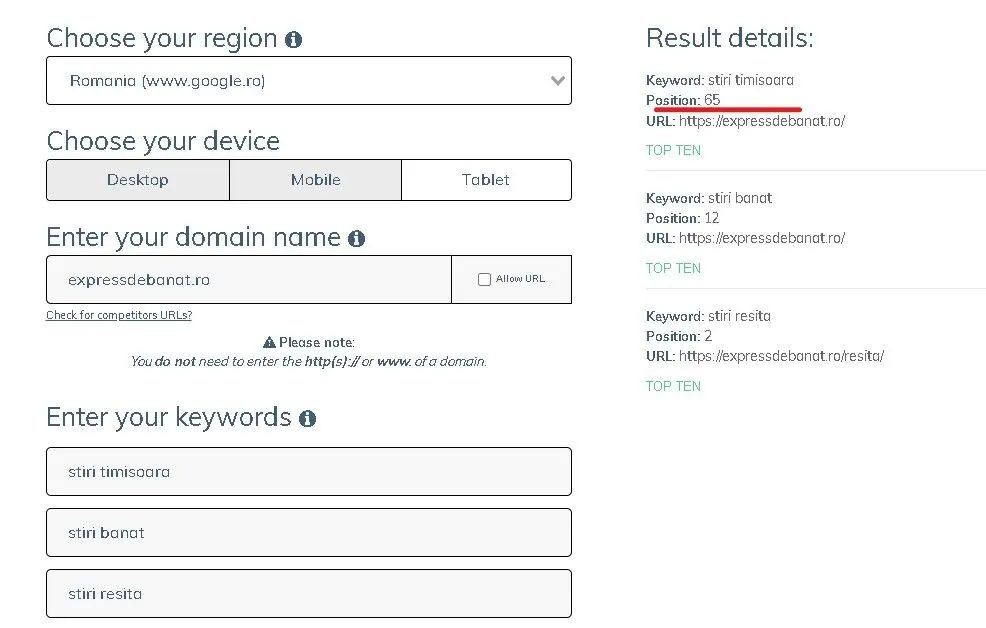The image size is (986, 628).
Task: Switch device to Tablet
Action: (486, 180)
